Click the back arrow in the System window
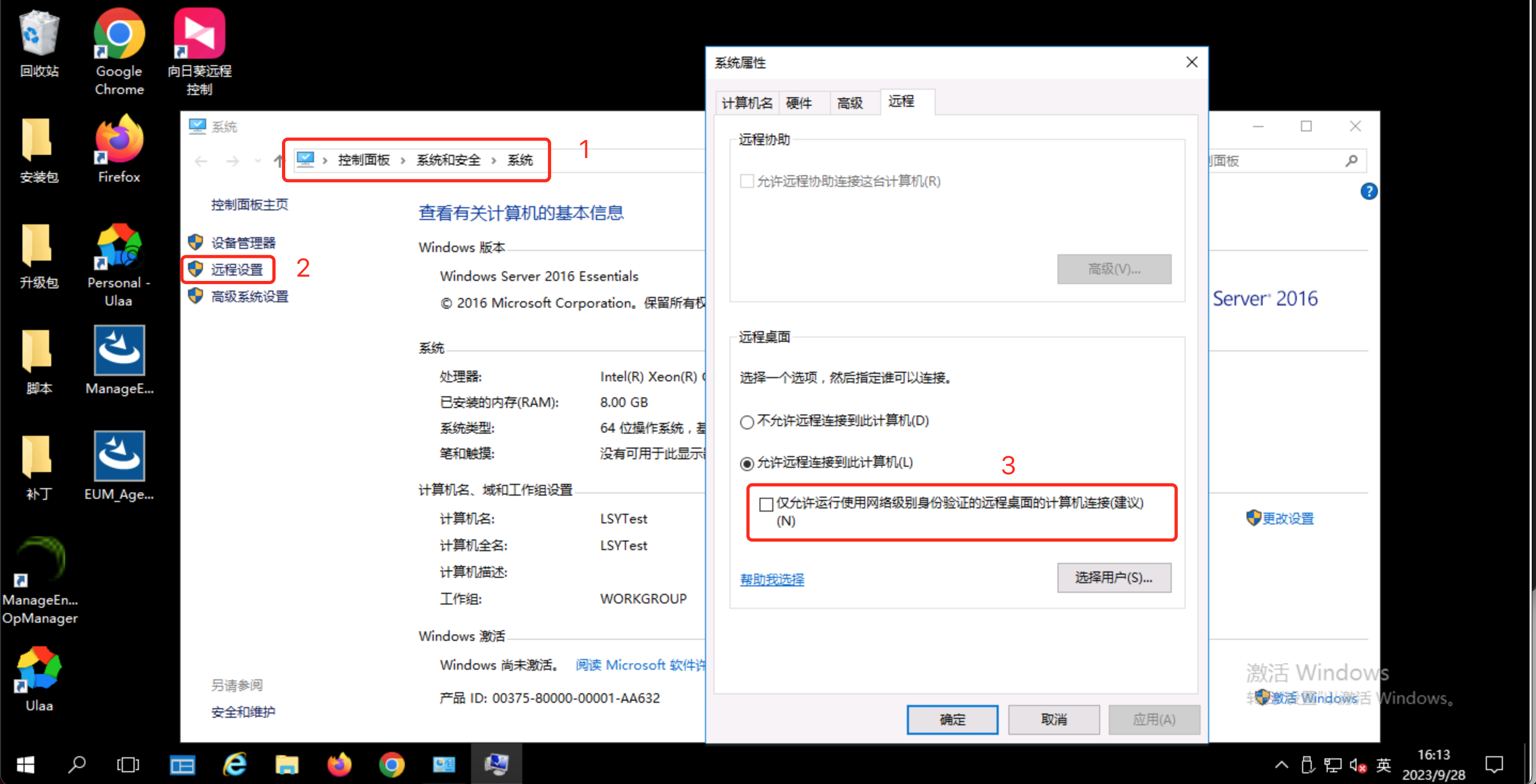 pos(201,161)
